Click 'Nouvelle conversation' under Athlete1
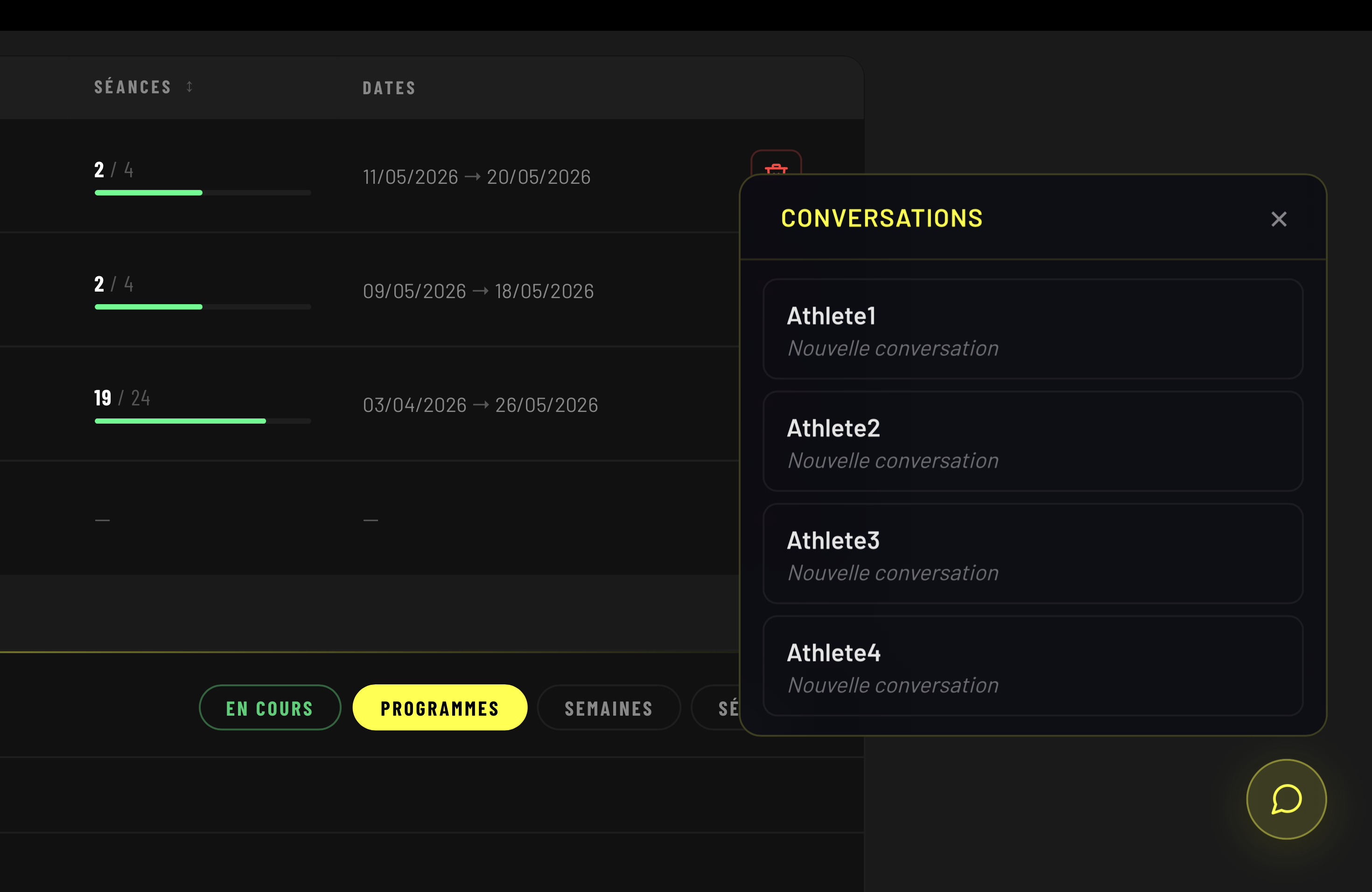The height and width of the screenshot is (892, 1372). [x=893, y=348]
